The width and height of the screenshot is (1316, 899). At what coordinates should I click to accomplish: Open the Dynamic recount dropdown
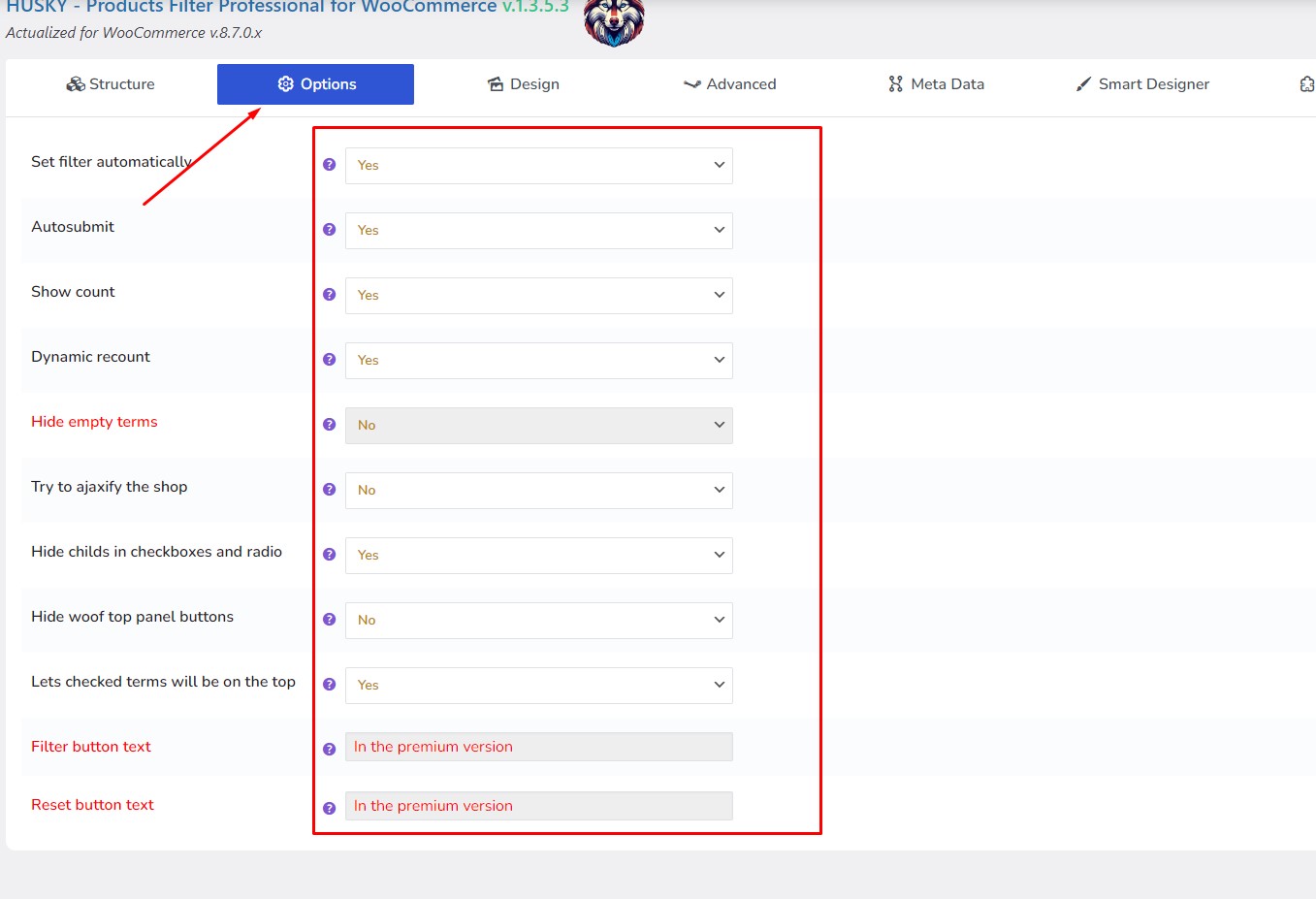[x=539, y=360]
